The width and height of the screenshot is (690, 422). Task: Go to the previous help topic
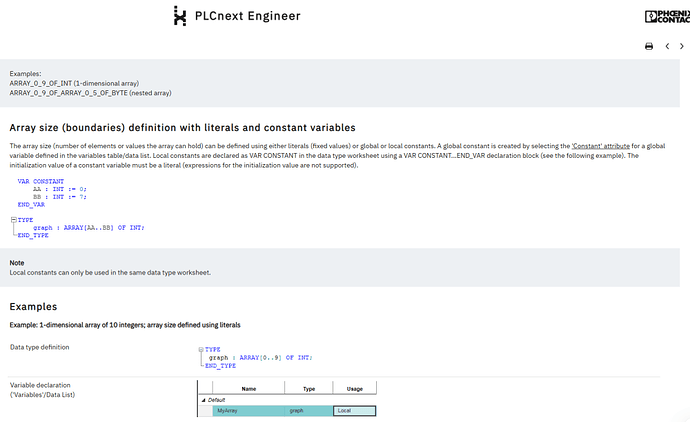click(667, 46)
